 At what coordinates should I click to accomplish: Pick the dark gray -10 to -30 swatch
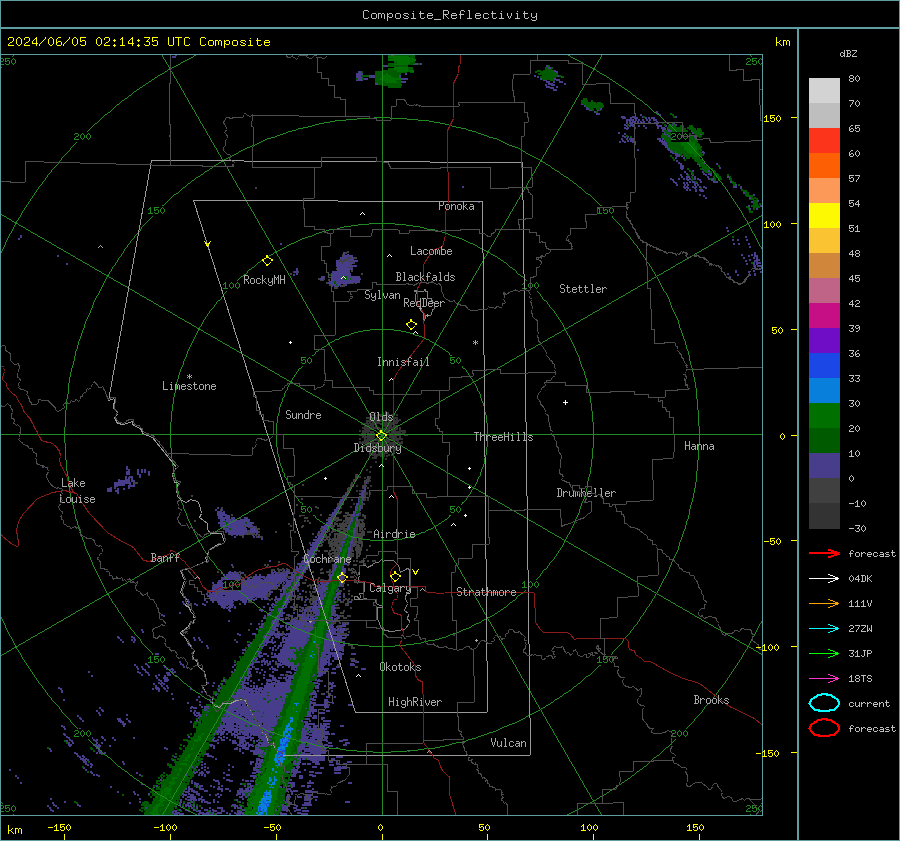[824, 516]
